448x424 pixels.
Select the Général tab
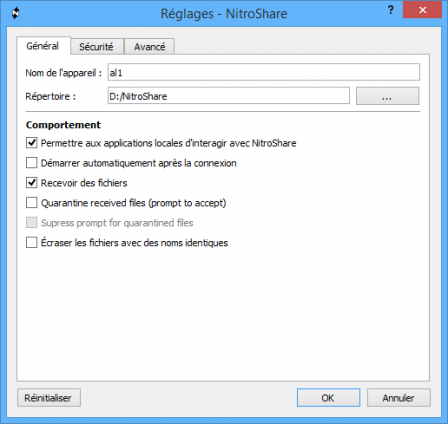43,46
